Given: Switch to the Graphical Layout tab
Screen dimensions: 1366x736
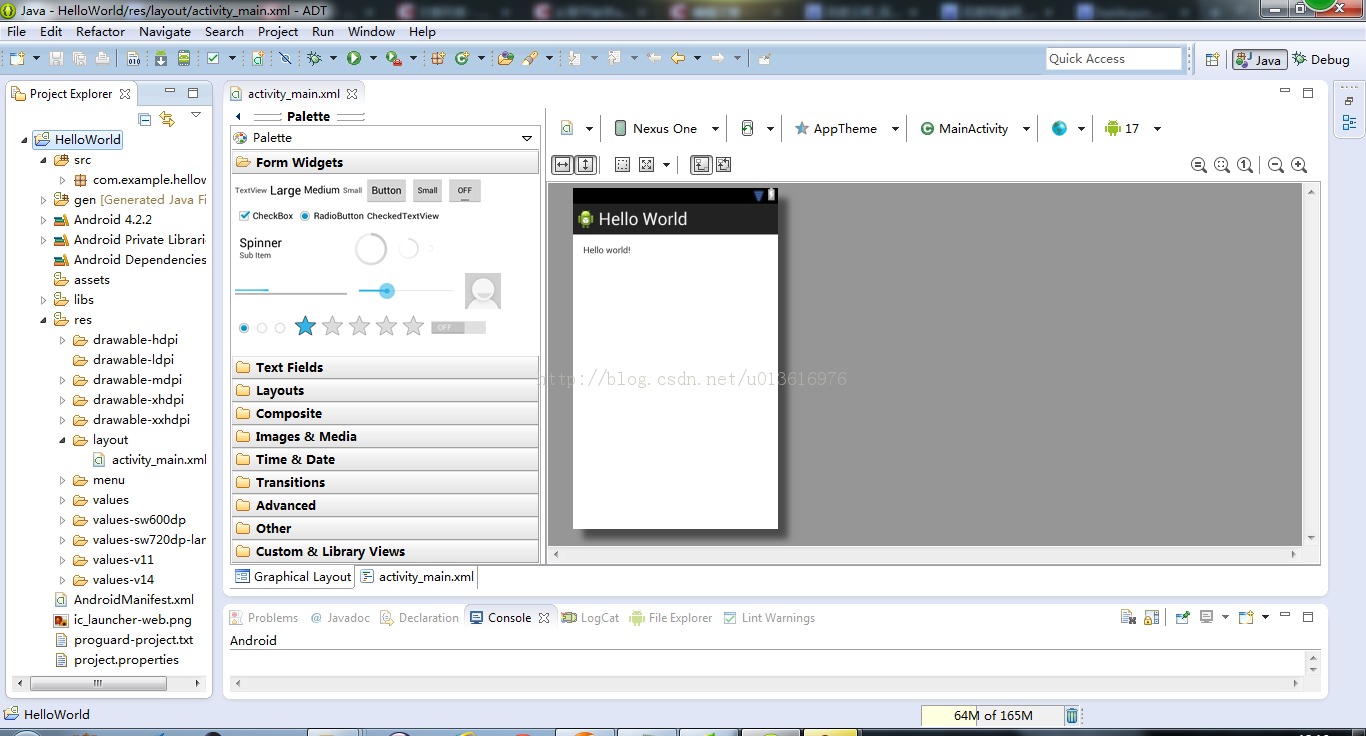Looking at the screenshot, I should (x=293, y=577).
